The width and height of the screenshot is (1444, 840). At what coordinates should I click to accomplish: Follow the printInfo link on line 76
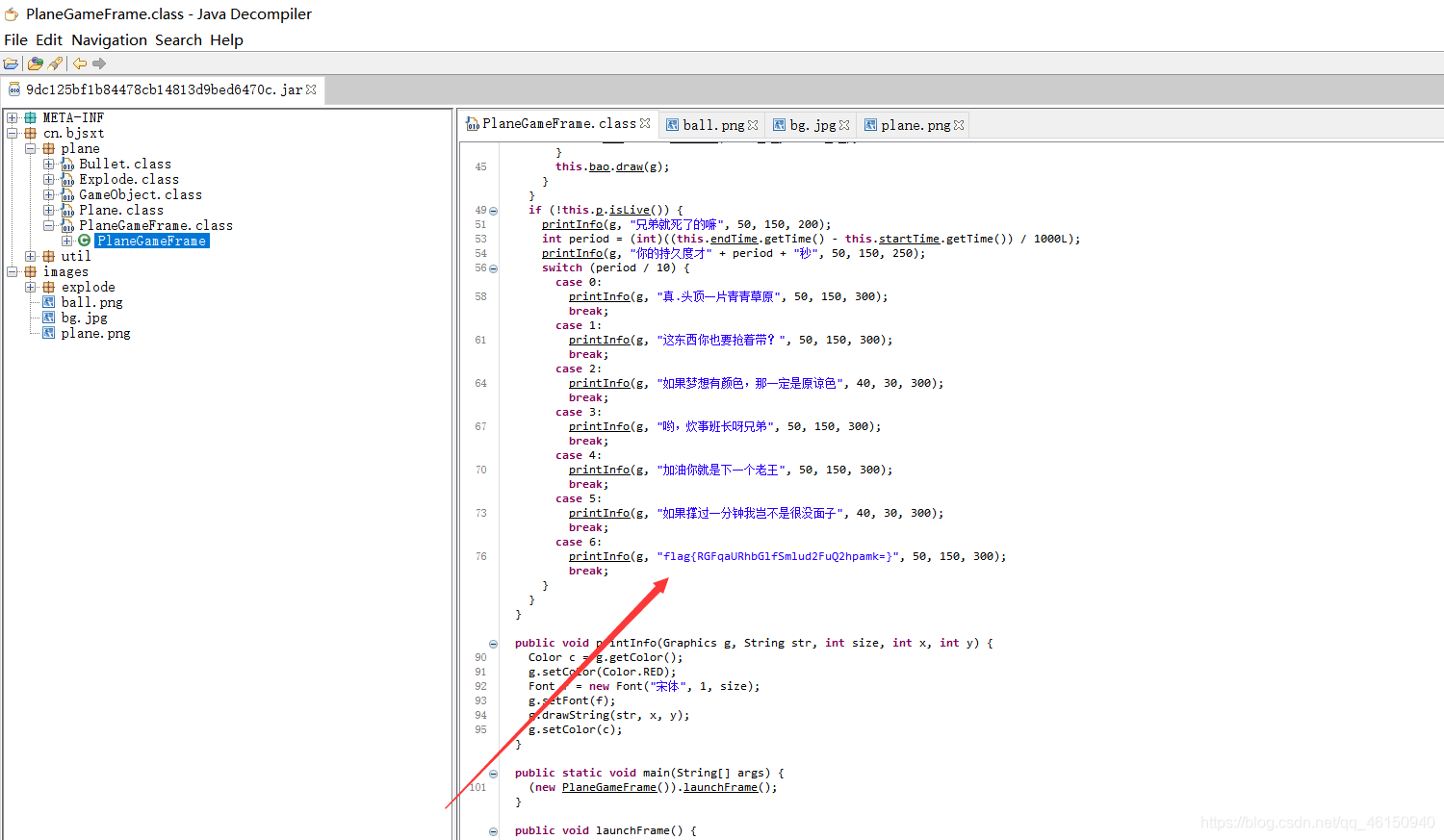pos(599,556)
